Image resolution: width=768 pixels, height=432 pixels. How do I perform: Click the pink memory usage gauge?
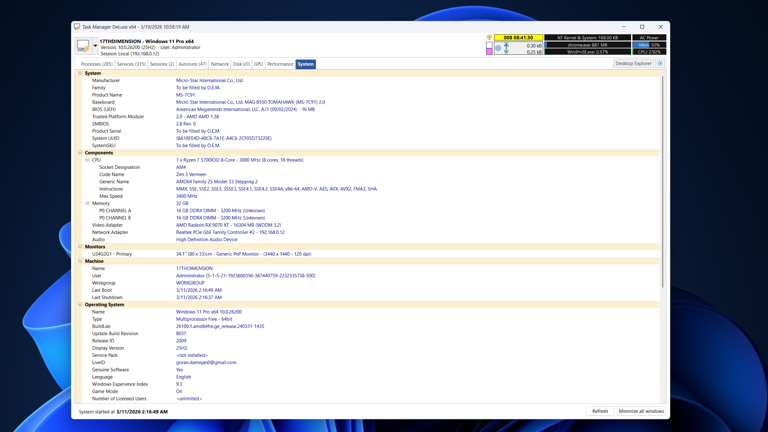click(489, 48)
